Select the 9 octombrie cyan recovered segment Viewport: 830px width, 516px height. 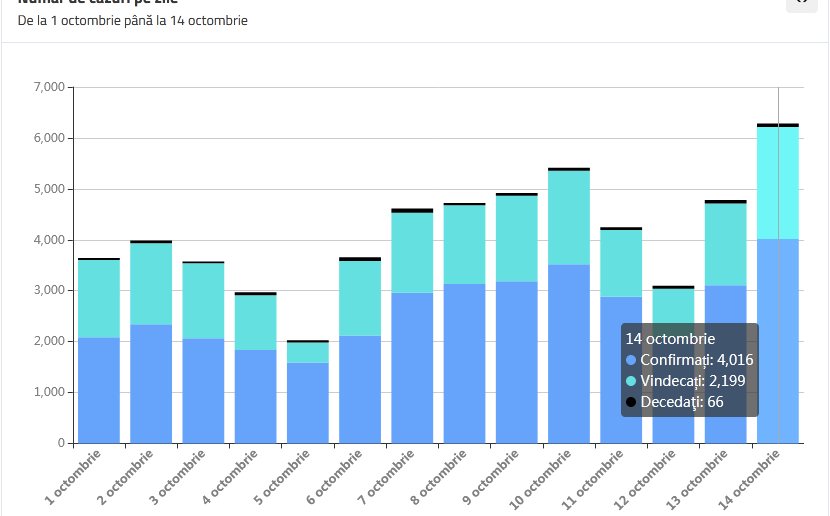point(517,238)
